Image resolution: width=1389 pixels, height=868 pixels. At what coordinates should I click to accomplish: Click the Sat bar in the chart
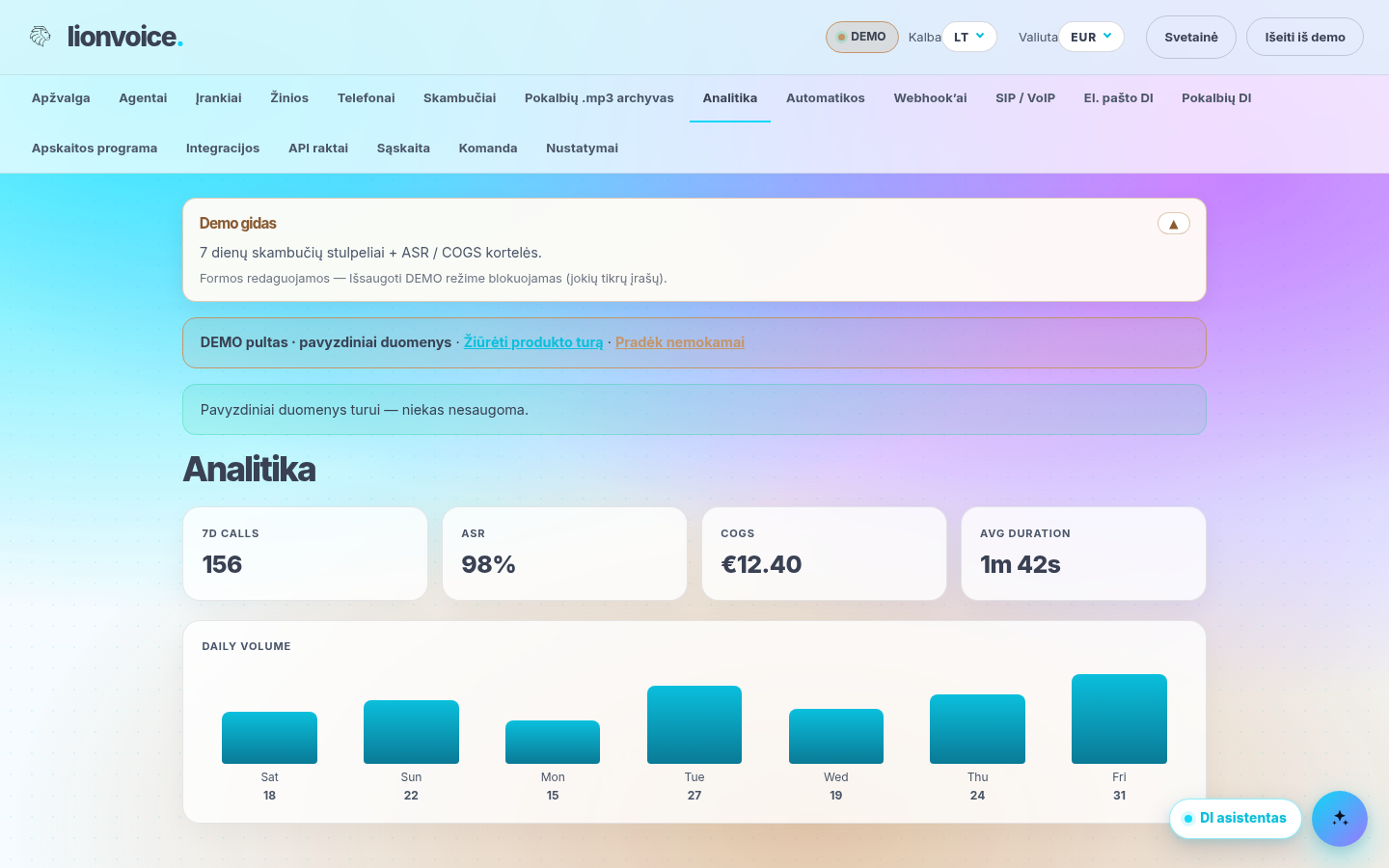point(269,738)
